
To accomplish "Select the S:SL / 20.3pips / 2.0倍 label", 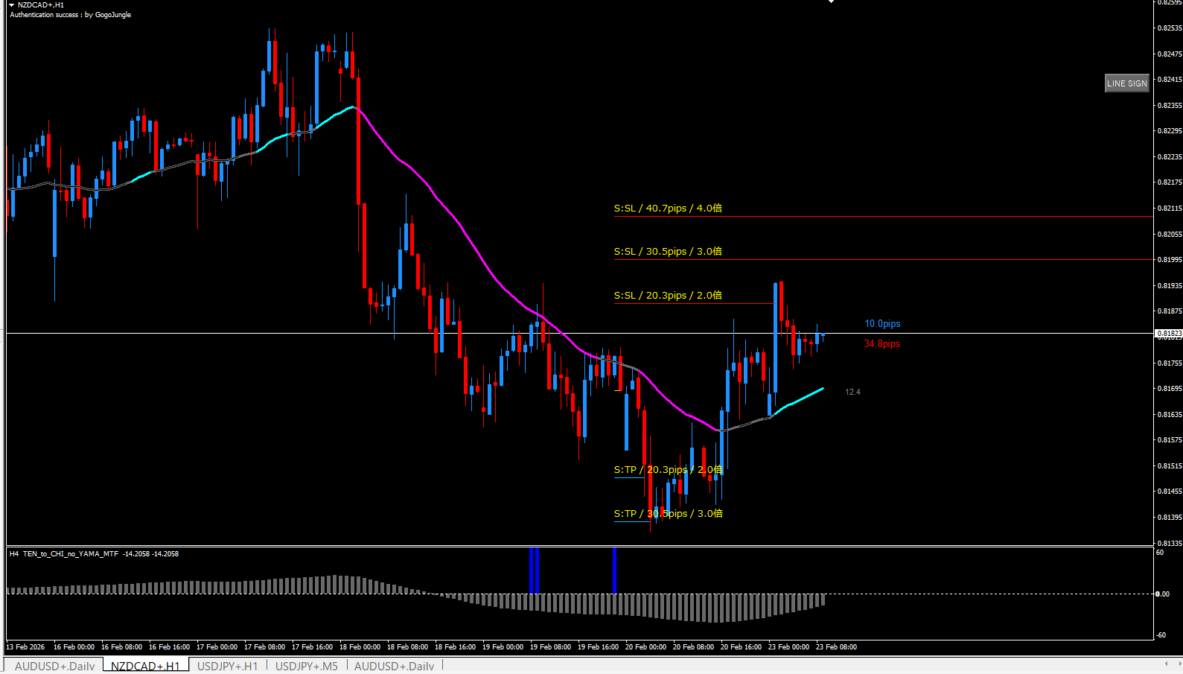I will (x=667, y=296).
